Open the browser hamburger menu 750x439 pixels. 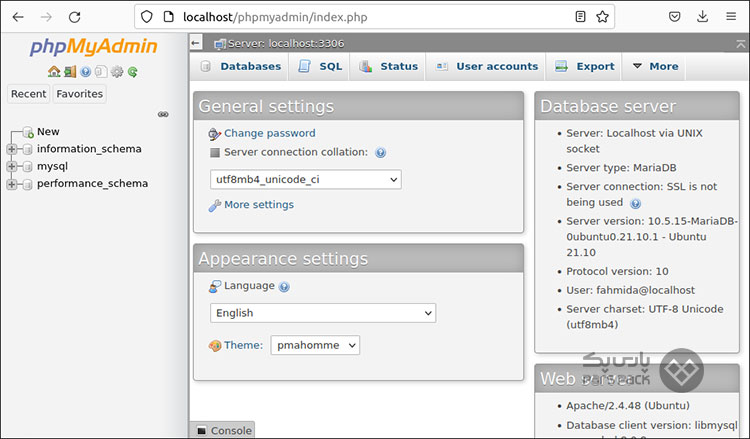pos(731,17)
